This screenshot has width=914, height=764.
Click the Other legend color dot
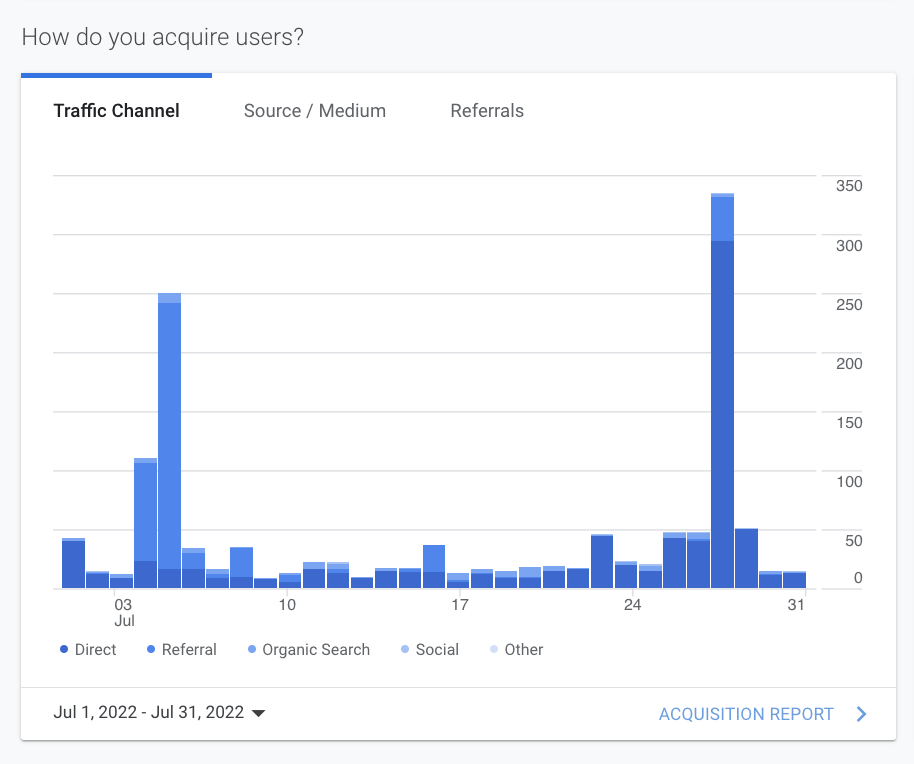(x=493, y=650)
